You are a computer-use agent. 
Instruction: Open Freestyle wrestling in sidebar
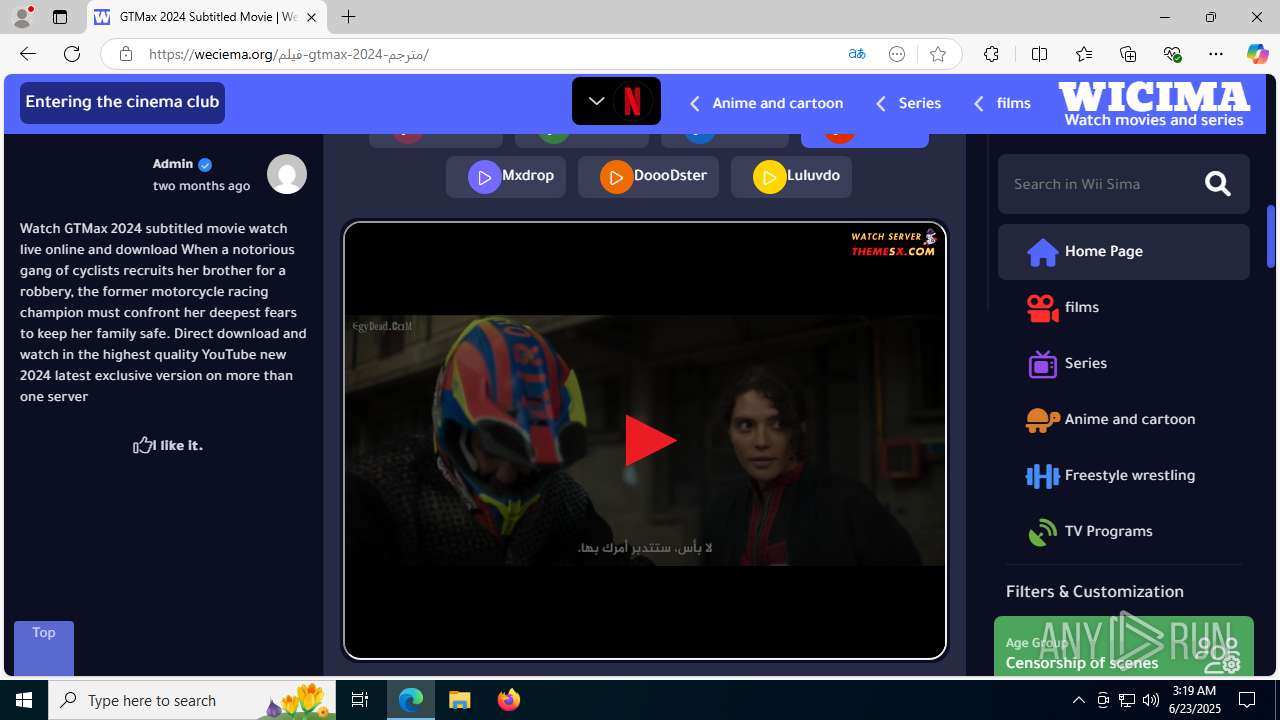point(1123,475)
